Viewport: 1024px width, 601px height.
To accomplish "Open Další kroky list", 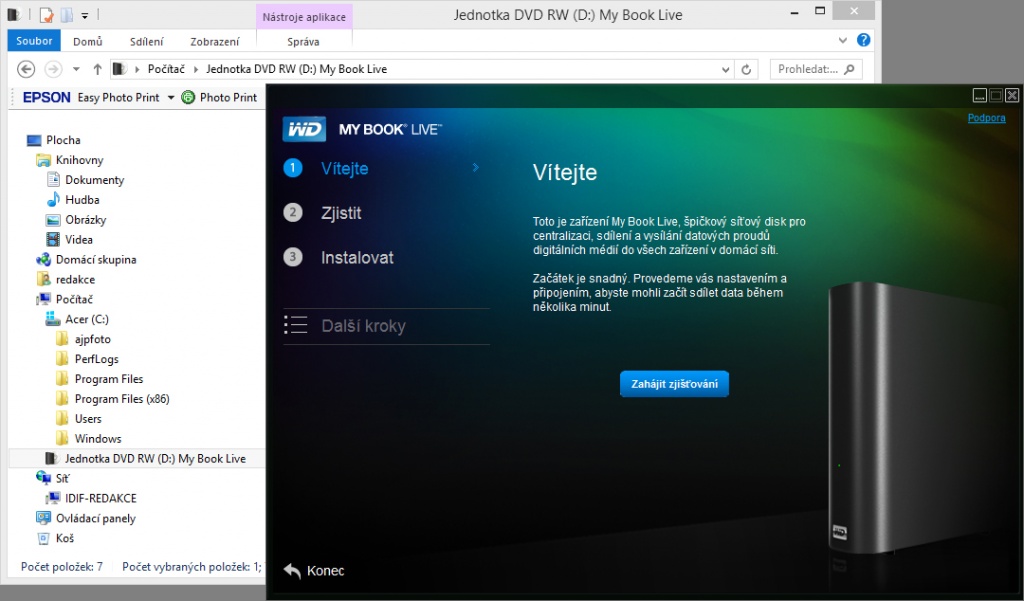I will pyautogui.click(x=363, y=326).
